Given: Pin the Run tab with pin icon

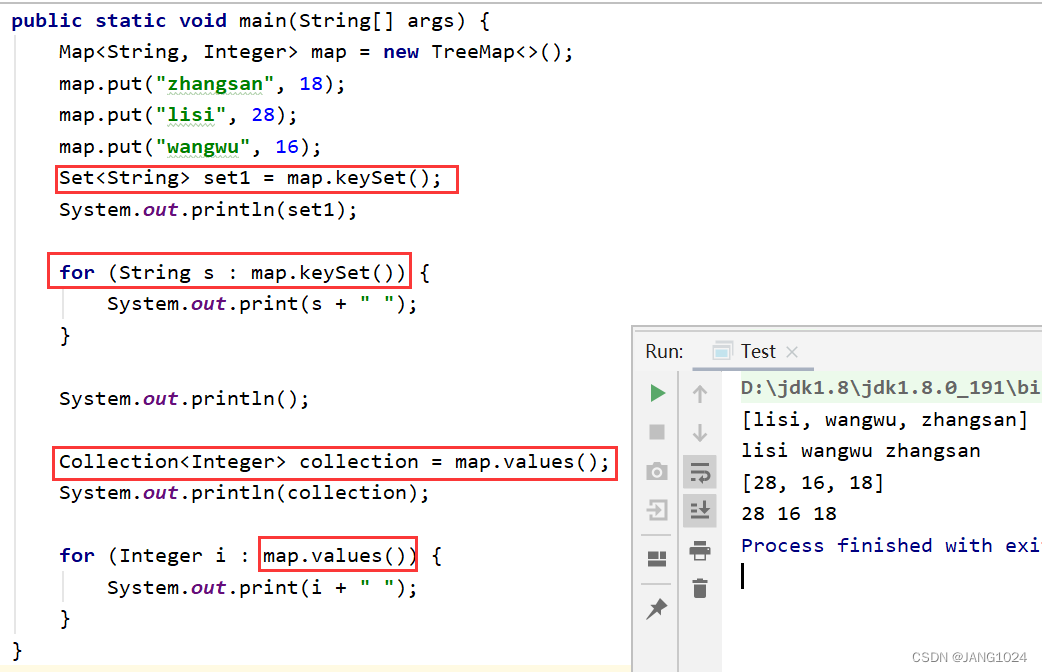Looking at the screenshot, I should pyautogui.click(x=657, y=608).
